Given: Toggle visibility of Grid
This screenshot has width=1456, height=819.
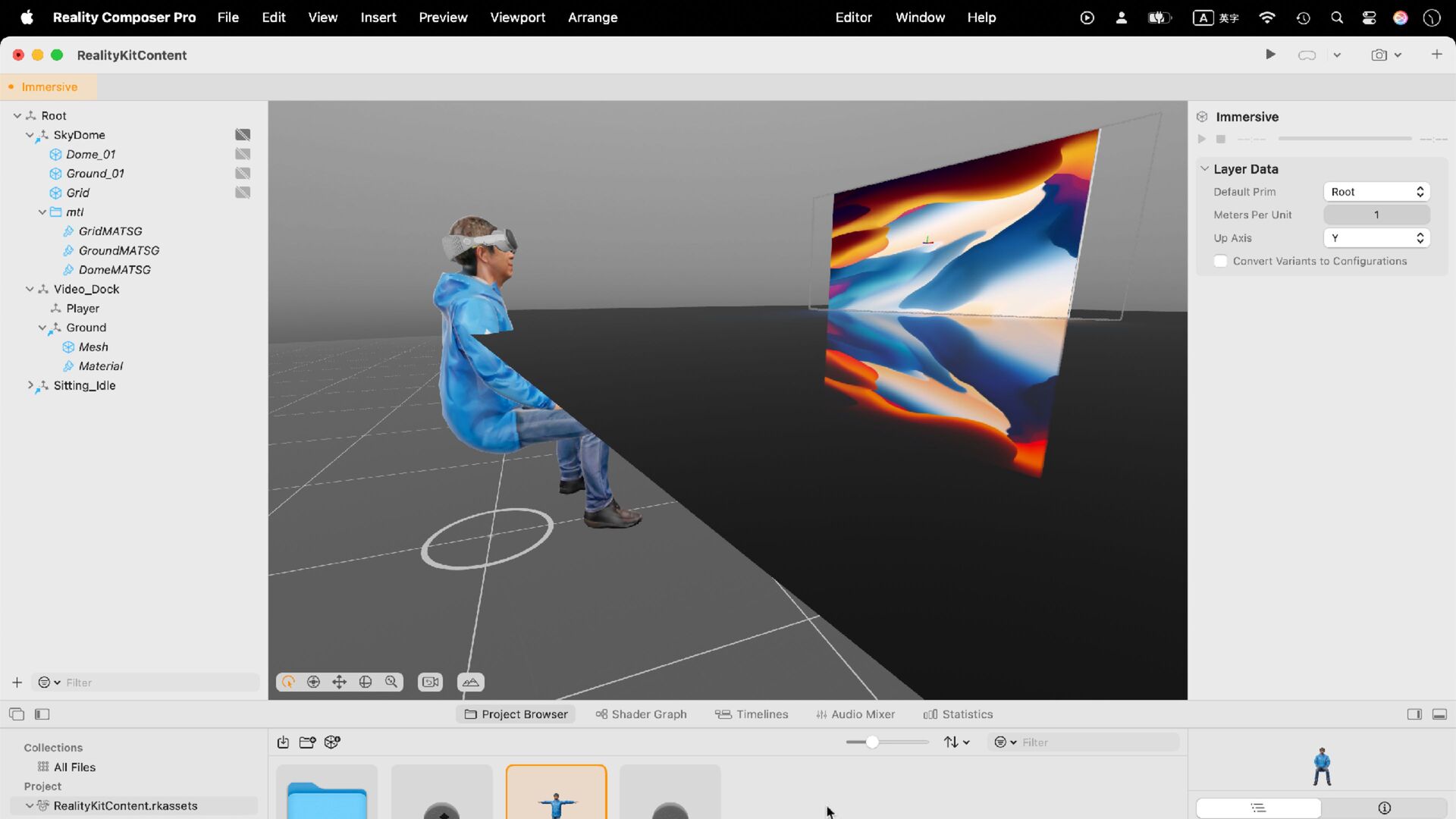Looking at the screenshot, I should (243, 193).
